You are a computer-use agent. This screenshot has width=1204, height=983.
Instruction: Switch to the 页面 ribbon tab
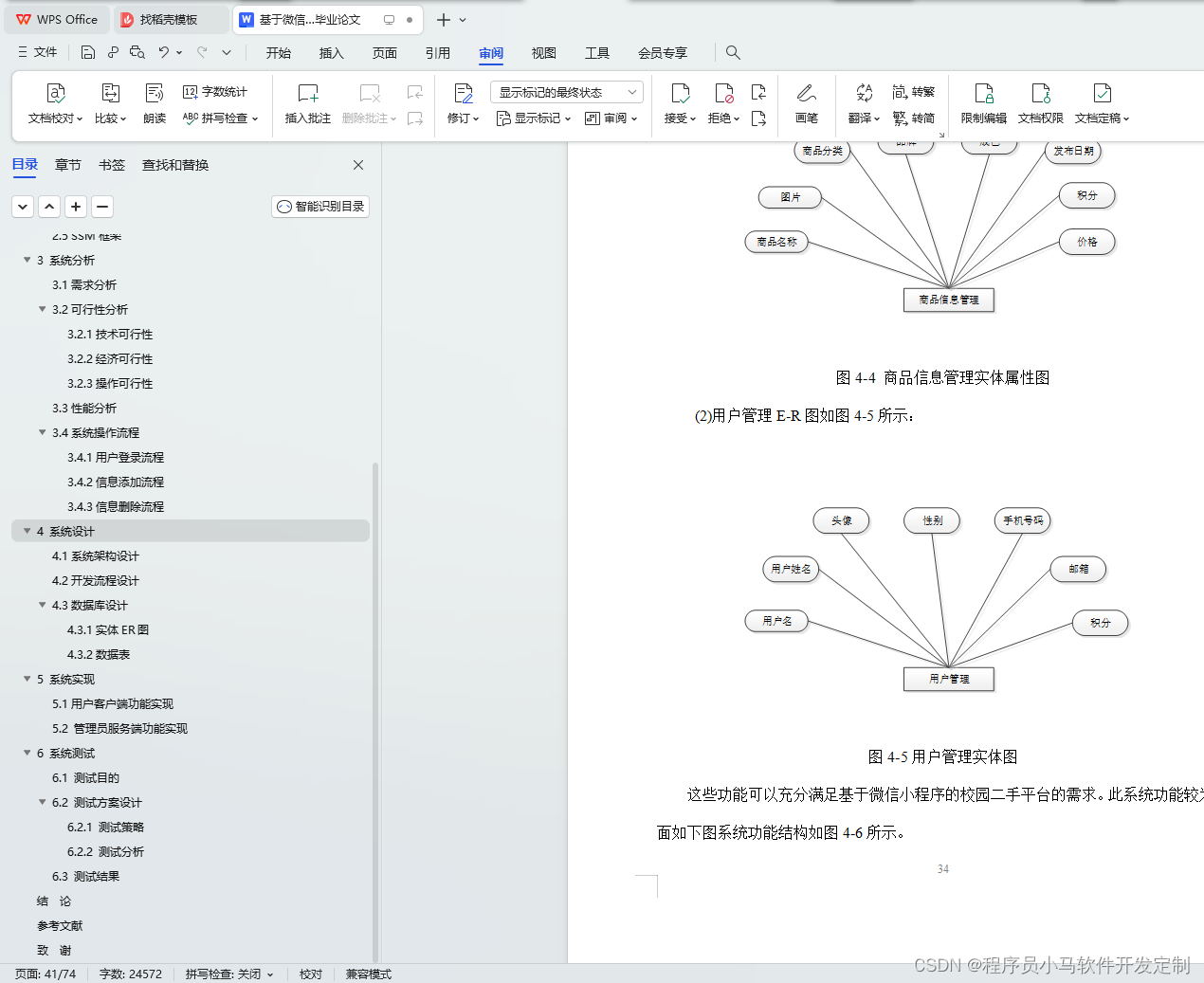[x=385, y=53]
